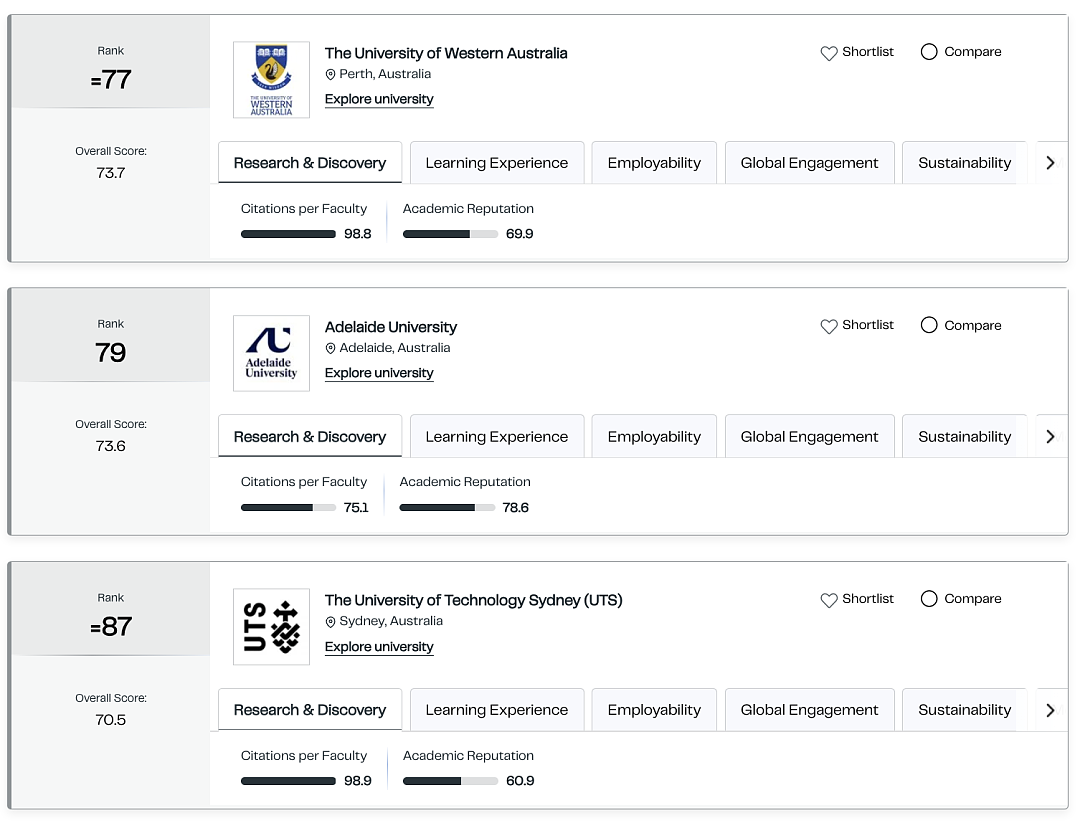Select Research & Discovery tab for Western Australia

[310, 163]
